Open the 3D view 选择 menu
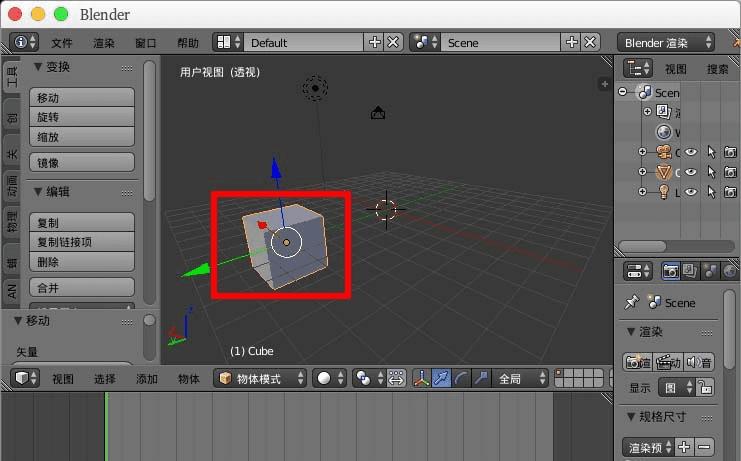741x461 pixels. tap(105, 379)
